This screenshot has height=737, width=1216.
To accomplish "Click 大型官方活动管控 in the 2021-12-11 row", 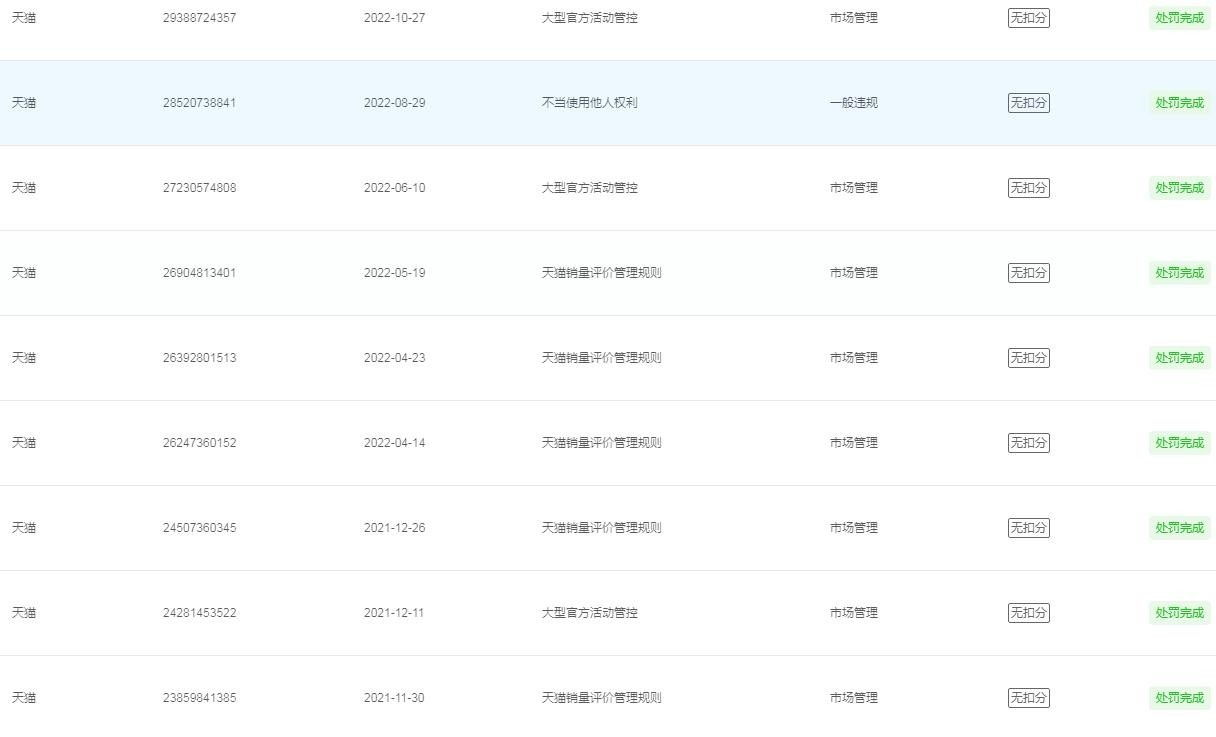I will (x=590, y=613).
